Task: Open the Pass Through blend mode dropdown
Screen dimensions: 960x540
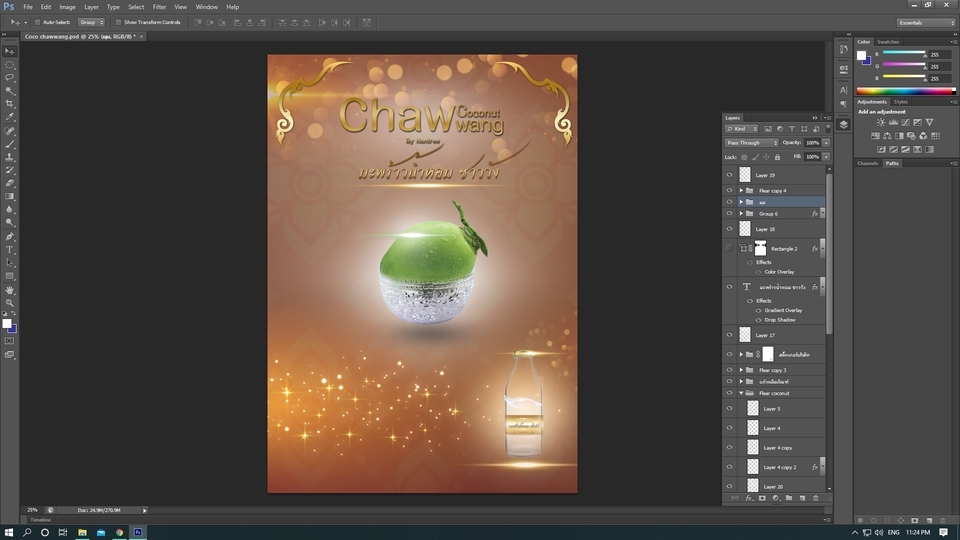Action: click(x=751, y=143)
